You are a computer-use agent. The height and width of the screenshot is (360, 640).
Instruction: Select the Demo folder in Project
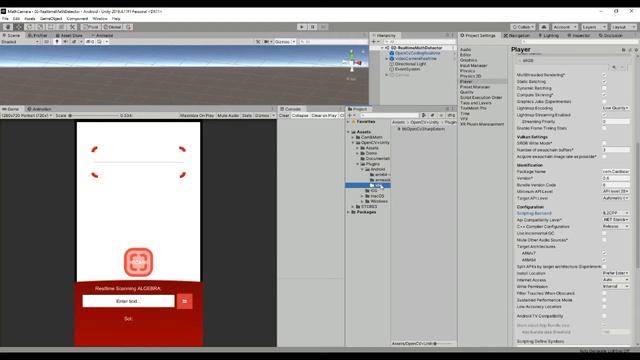(371, 153)
